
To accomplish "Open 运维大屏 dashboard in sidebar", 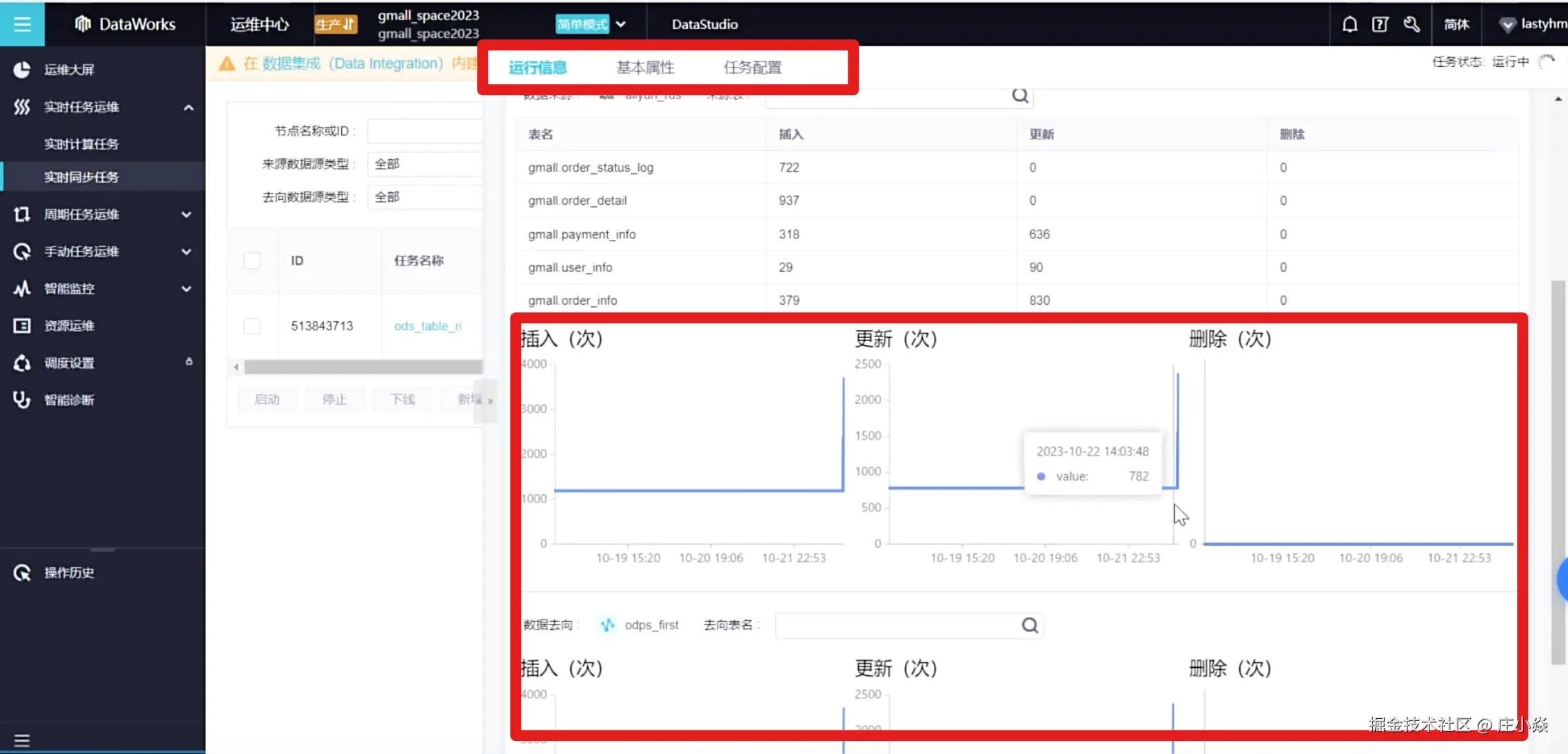I will 69,70.
